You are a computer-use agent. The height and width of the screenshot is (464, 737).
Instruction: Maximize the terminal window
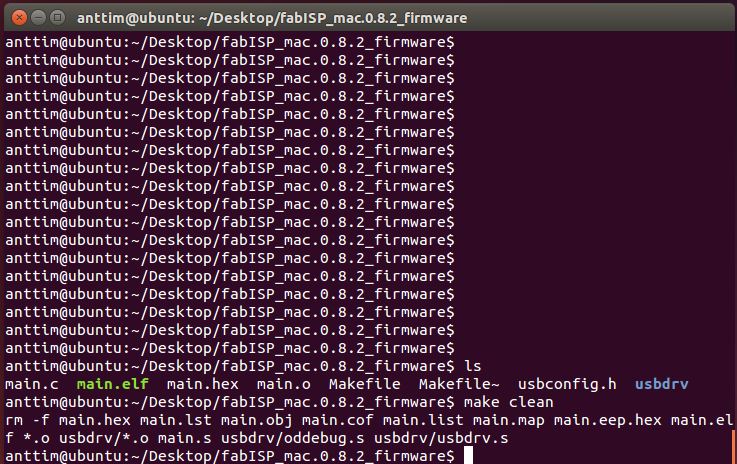point(57,18)
